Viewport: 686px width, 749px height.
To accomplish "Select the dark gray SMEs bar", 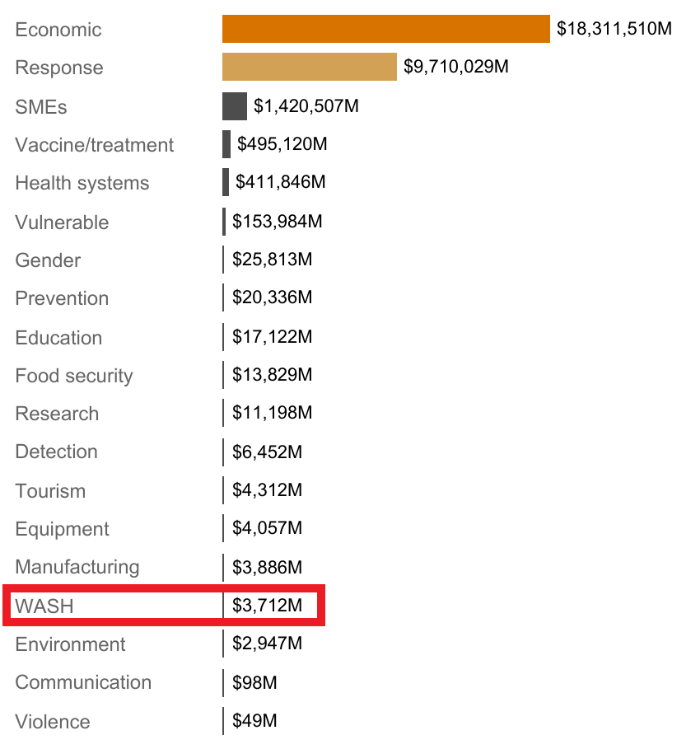I will (234, 106).
